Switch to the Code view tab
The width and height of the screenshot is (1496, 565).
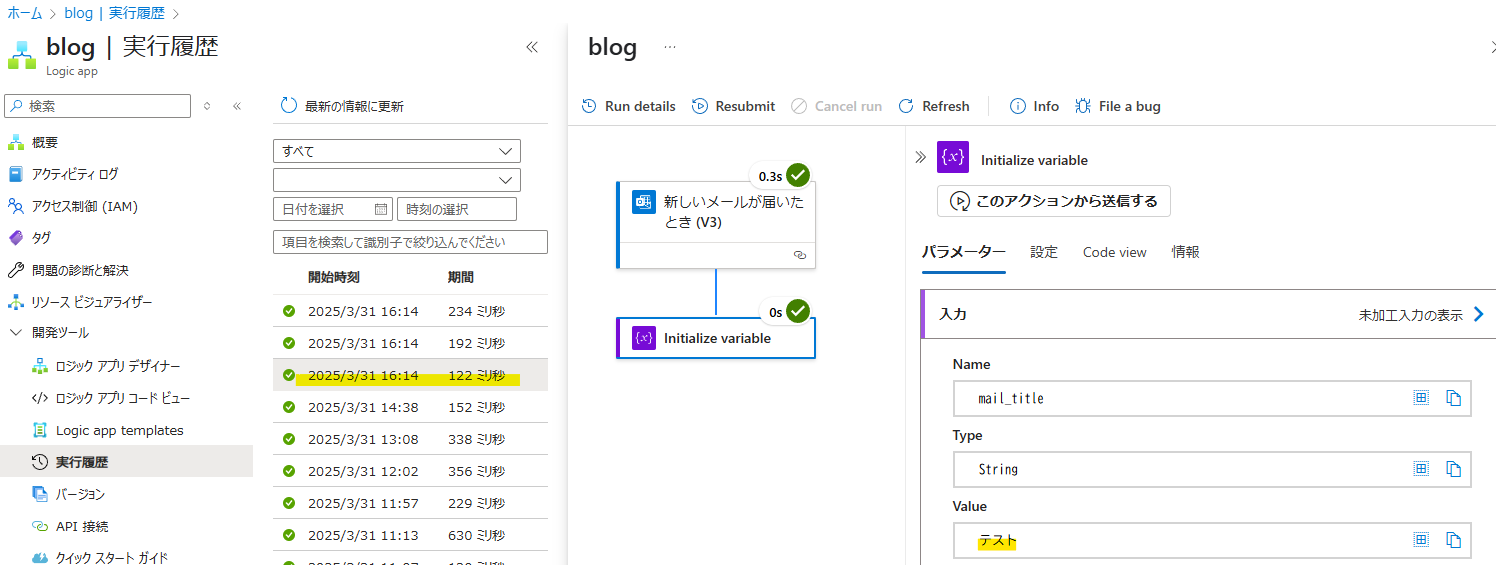(1115, 252)
